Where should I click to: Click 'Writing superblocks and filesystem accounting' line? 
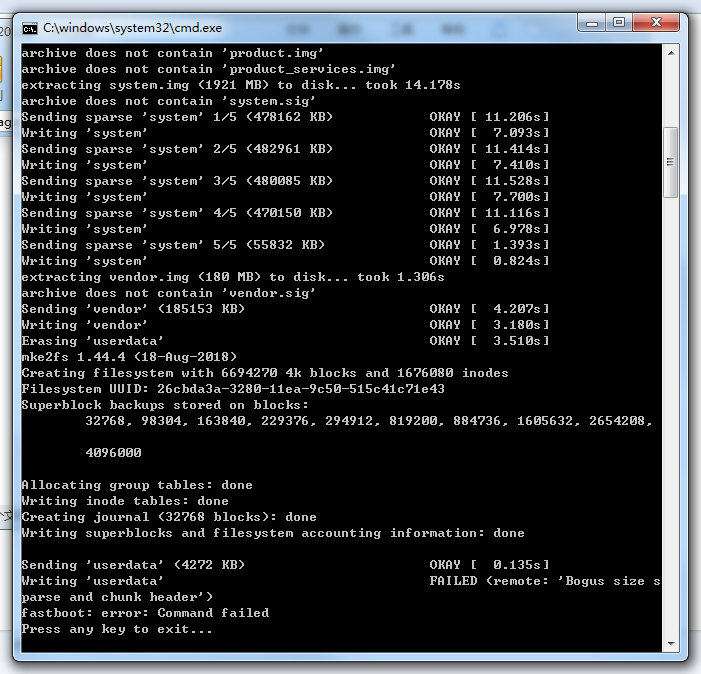point(273,533)
